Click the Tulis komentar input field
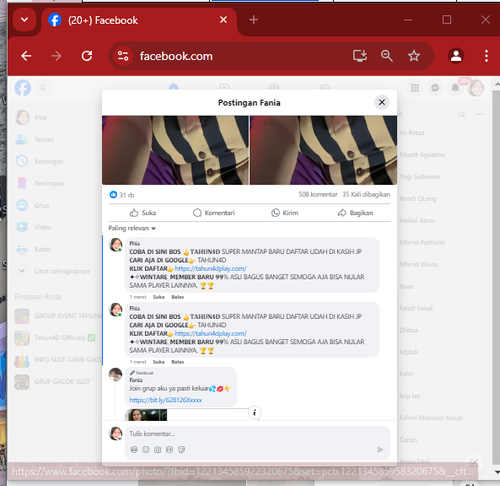The height and width of the screenshot is (486, 500). point(257,434)
